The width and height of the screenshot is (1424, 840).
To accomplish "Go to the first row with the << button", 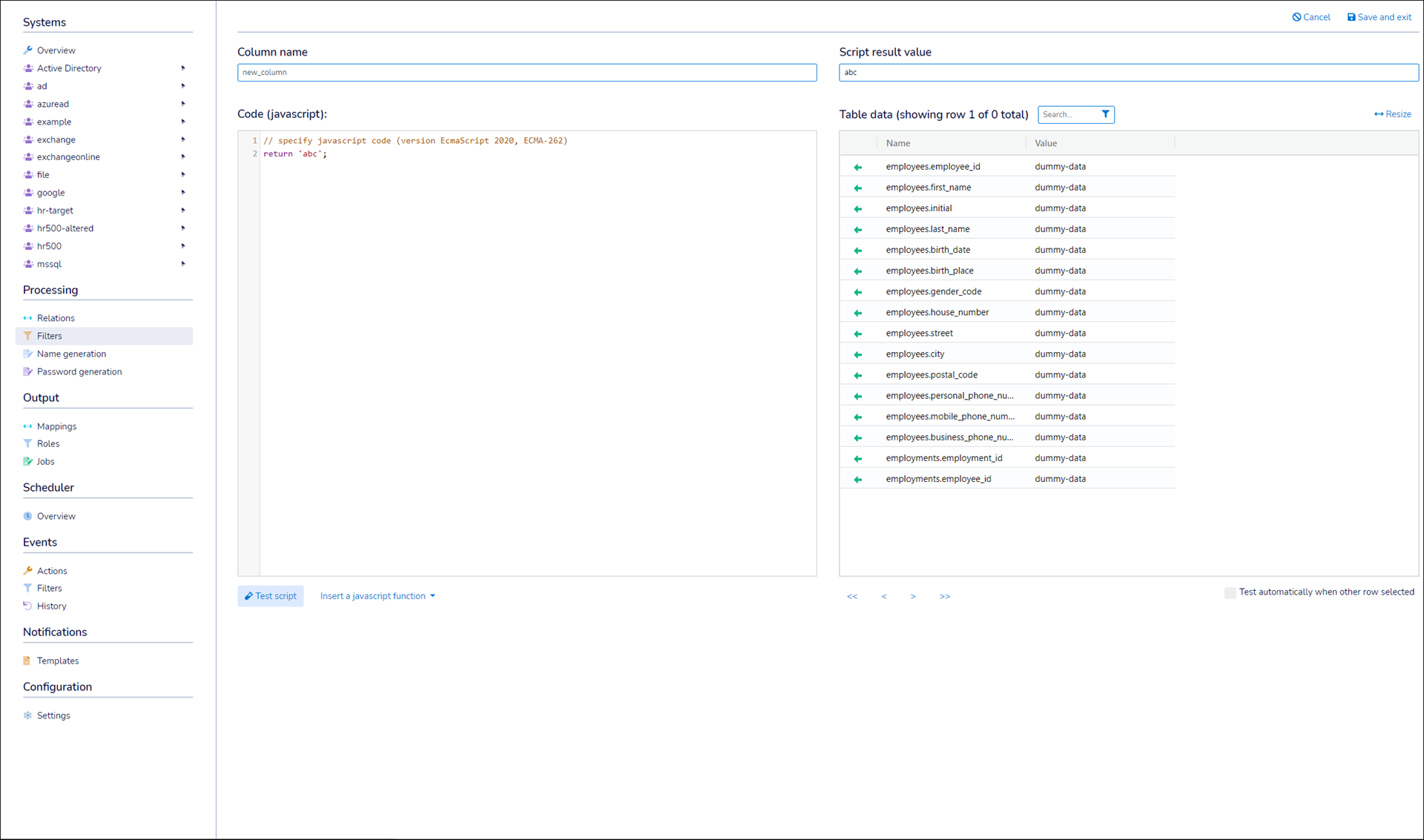I will click(852, 596).
